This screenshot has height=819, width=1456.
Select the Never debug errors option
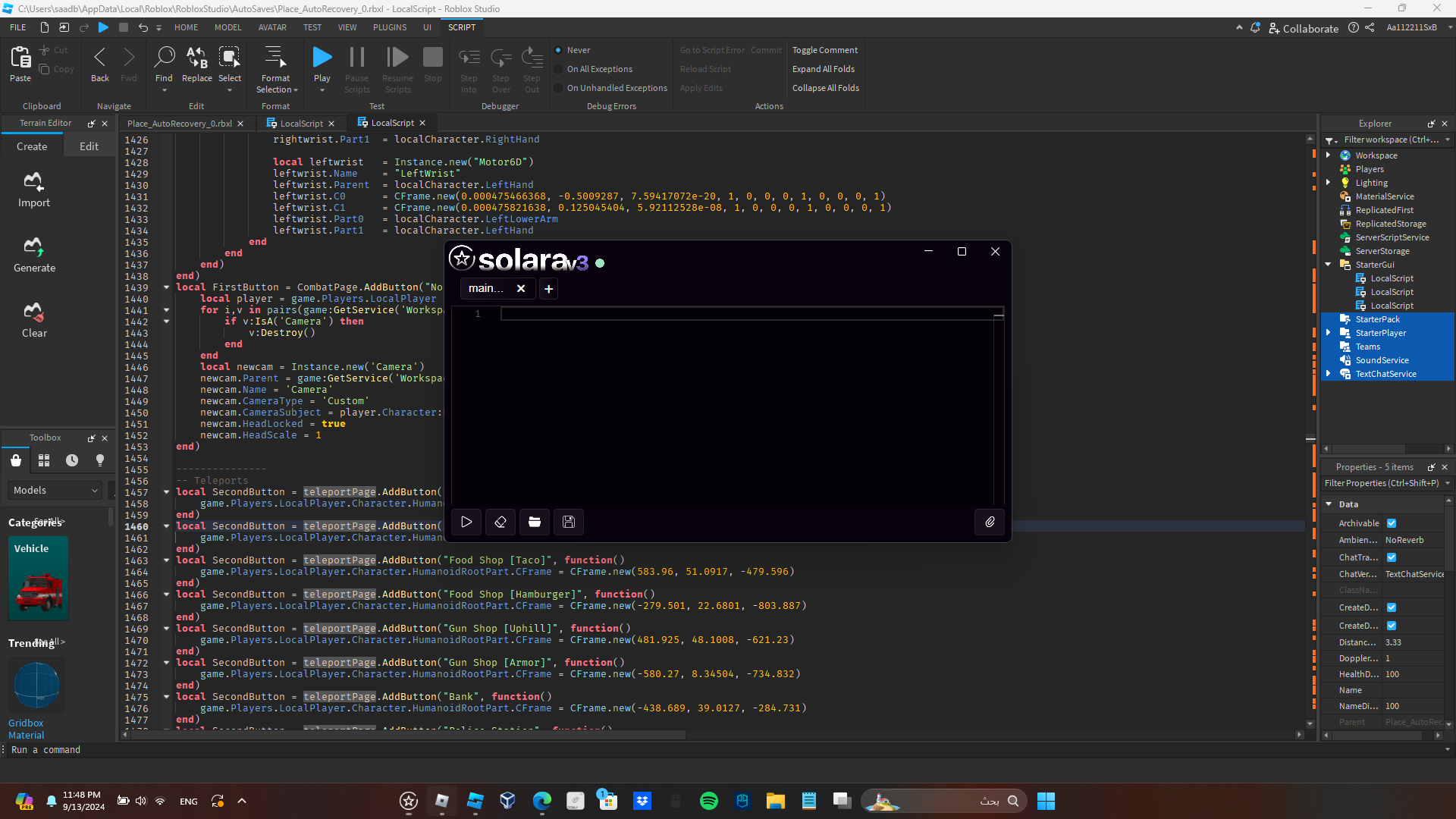click(x=558, y=50)
